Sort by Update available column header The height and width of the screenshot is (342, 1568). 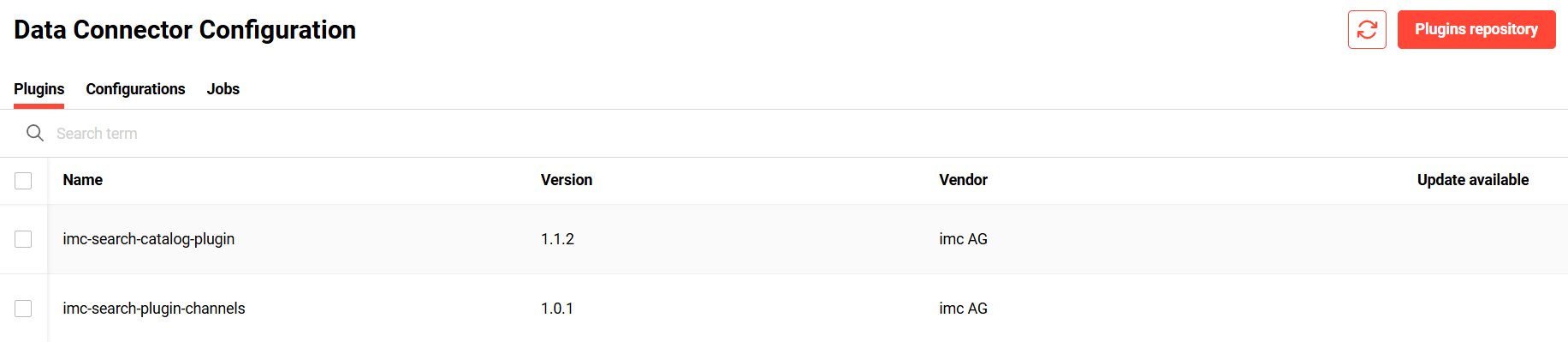pyautogui.click(x=1473, y=180)
